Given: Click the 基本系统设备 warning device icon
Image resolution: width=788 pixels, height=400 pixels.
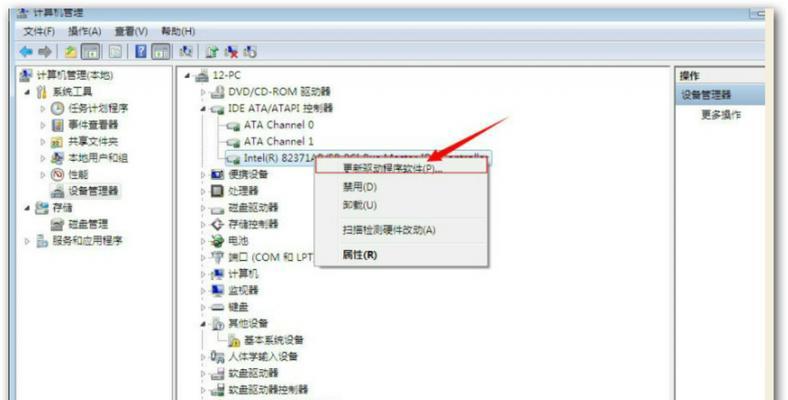Looking at the screenshot, I should pos(234,340).
